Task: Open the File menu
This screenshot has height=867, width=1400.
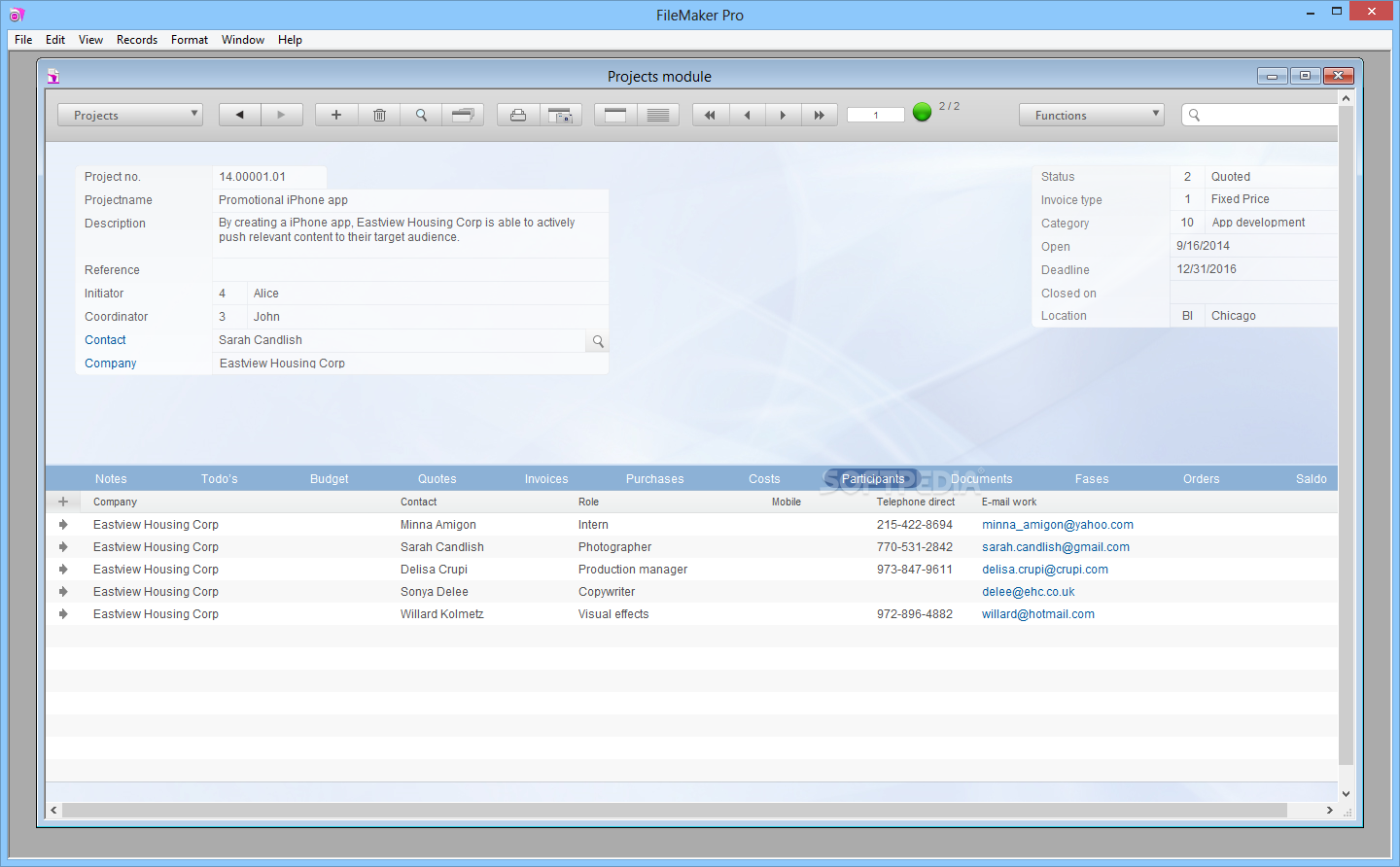Action: coord(23,40)
